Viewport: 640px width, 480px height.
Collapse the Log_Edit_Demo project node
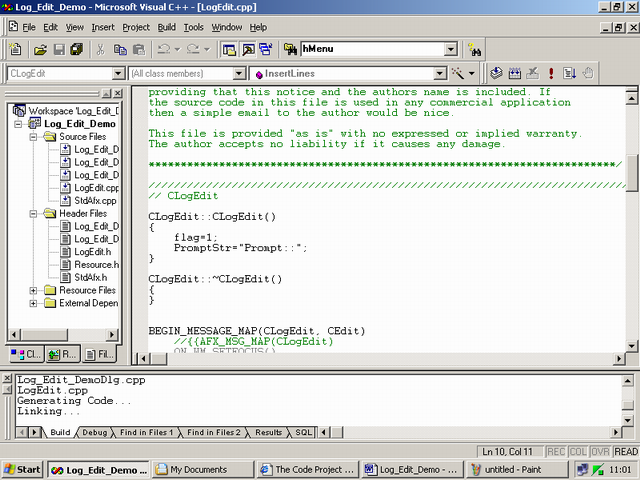point(18,124)
